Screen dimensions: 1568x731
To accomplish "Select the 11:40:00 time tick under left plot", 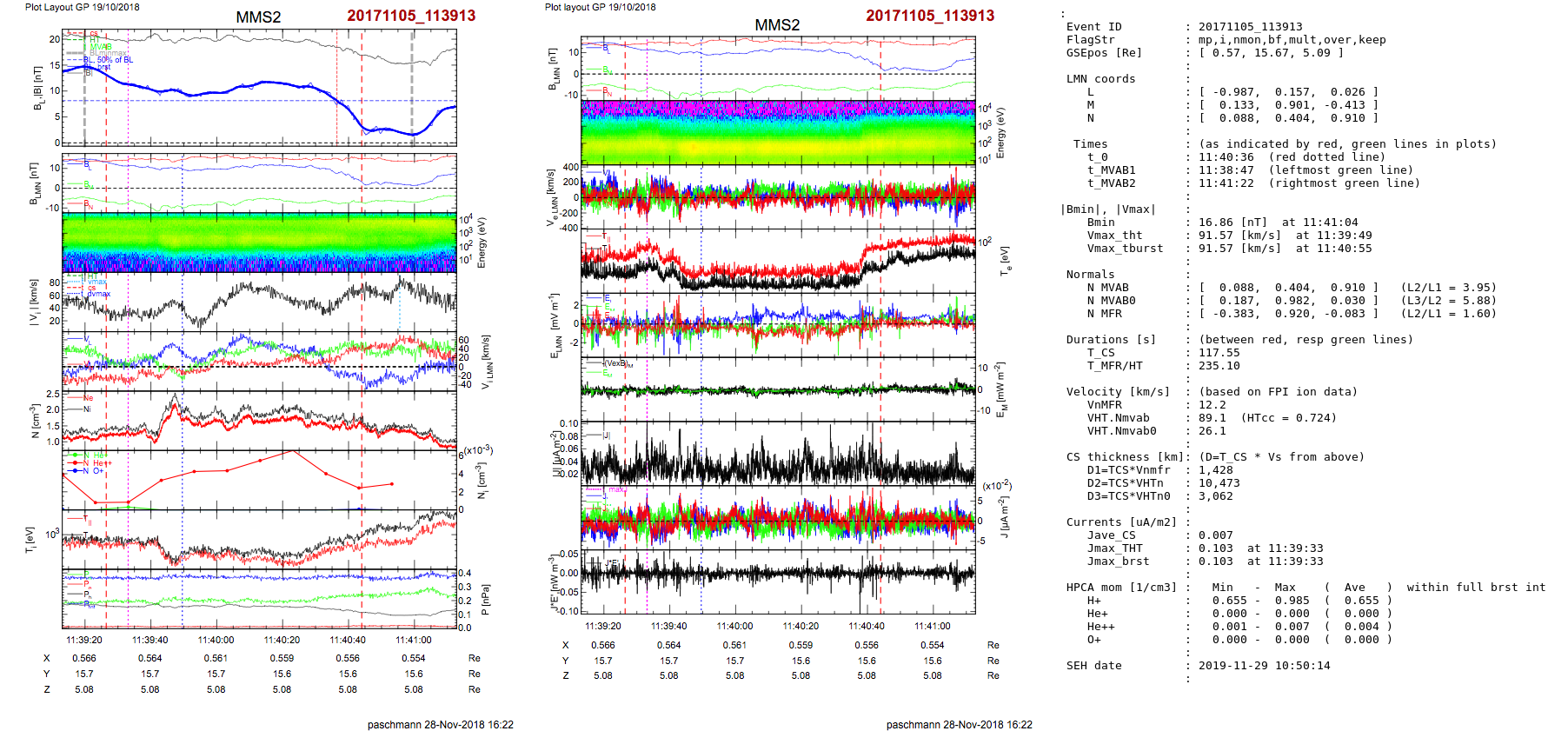I will point(216,640).
